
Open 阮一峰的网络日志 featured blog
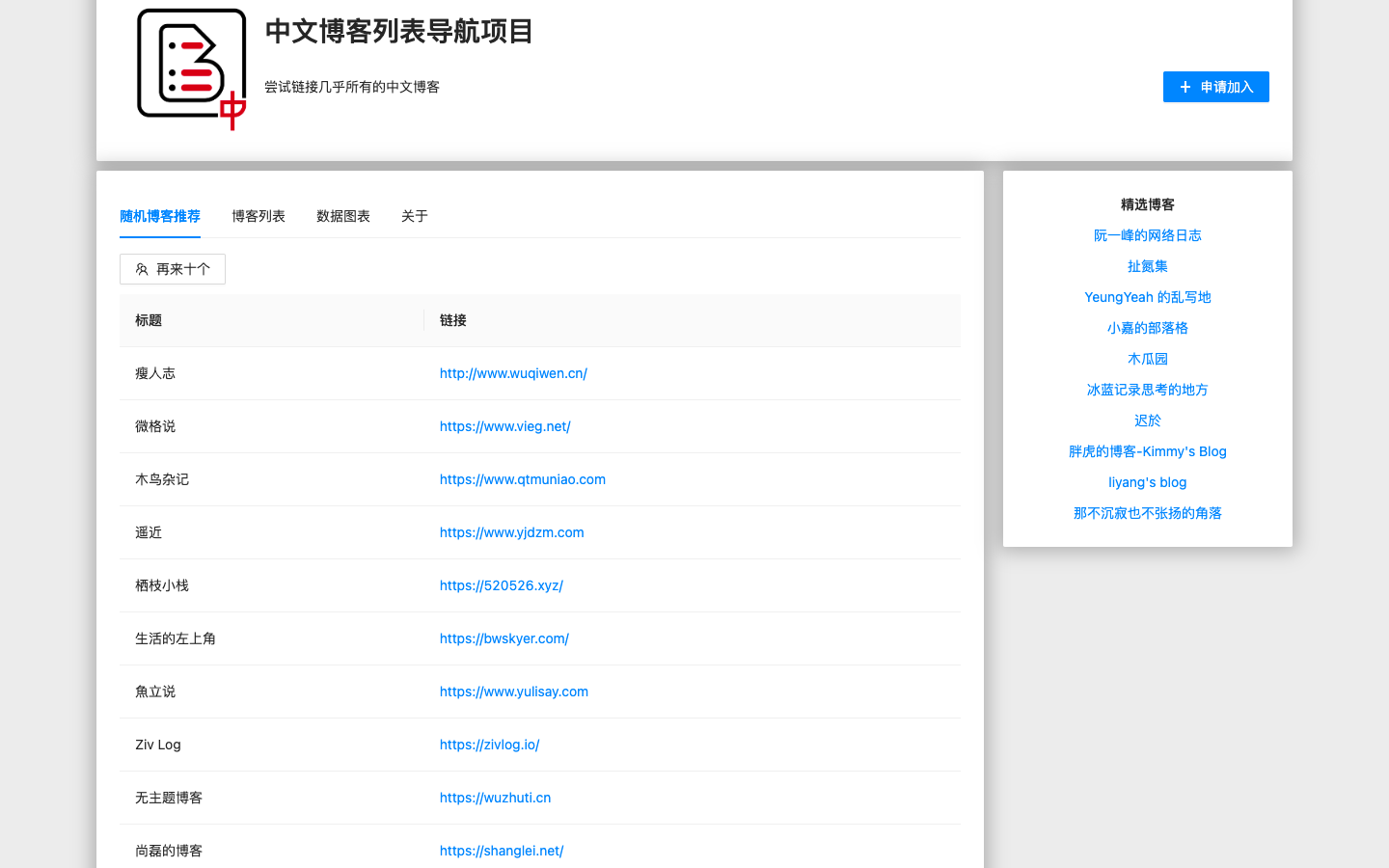tap(1147, 235)
